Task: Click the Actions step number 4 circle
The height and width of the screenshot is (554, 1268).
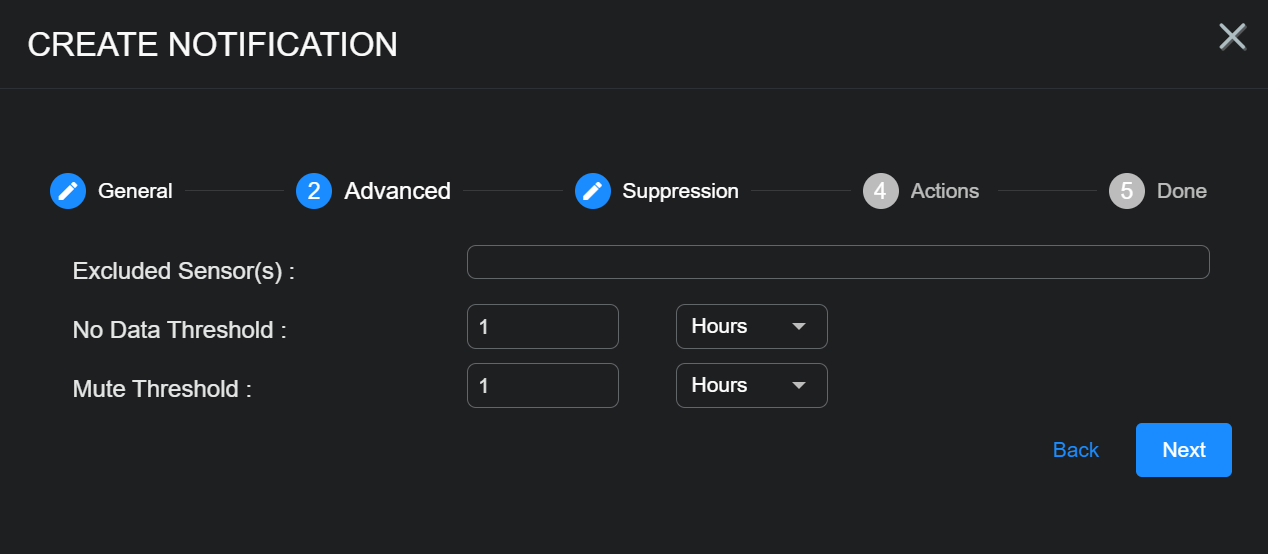Action: tap(880, 191)
